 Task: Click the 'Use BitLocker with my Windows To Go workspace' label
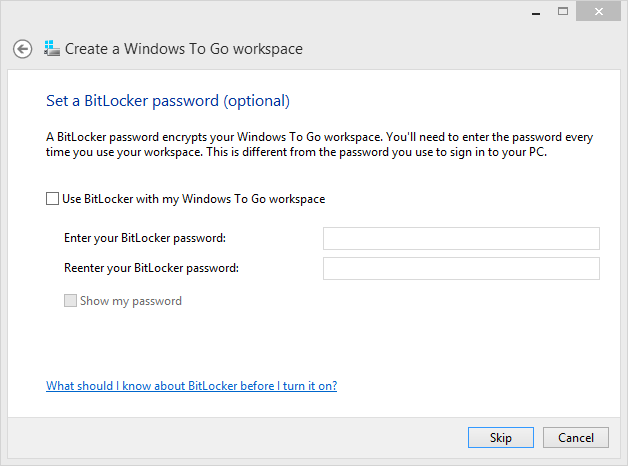[193, 199]
